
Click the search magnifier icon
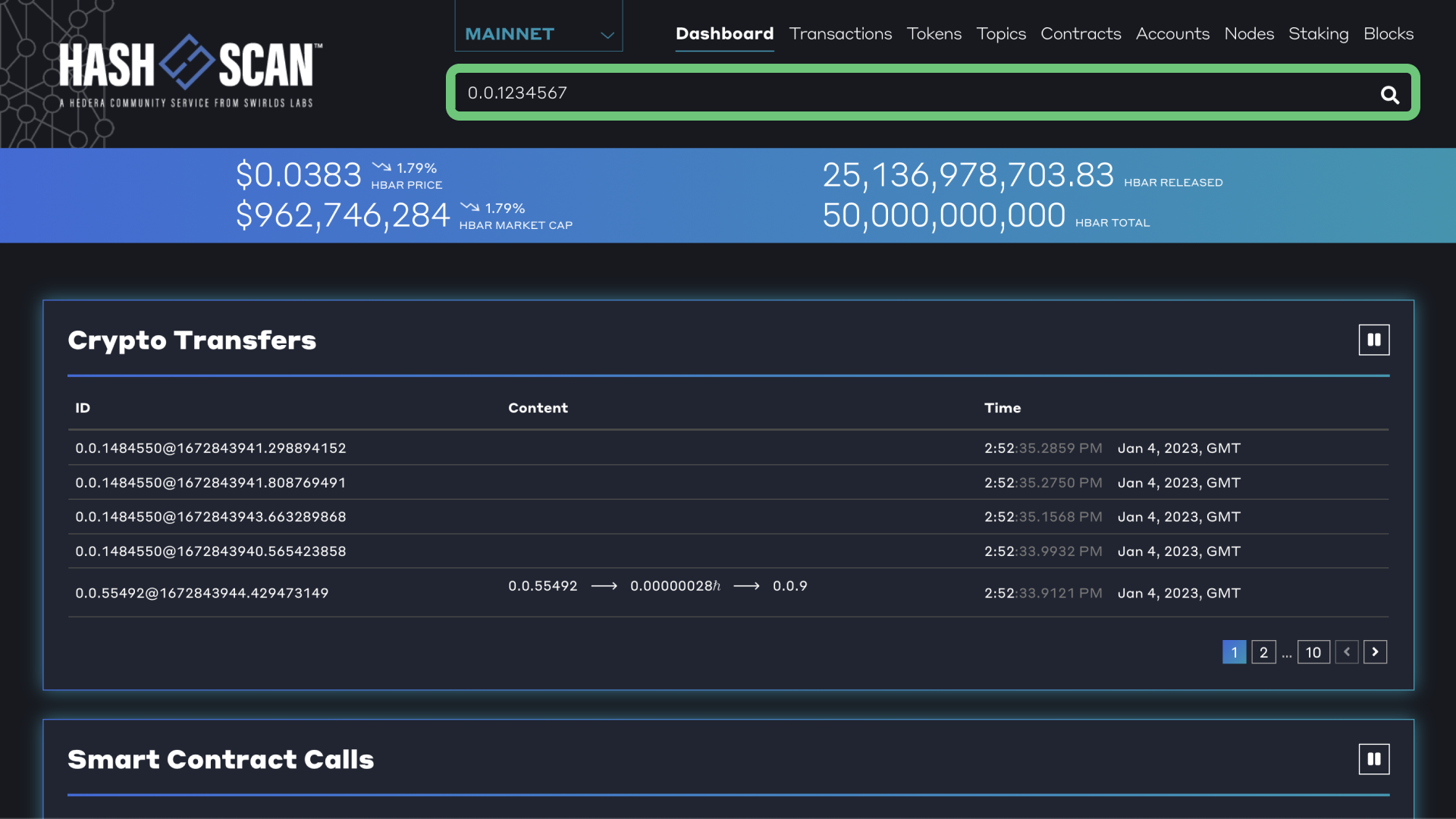(x=1389, y=94)
